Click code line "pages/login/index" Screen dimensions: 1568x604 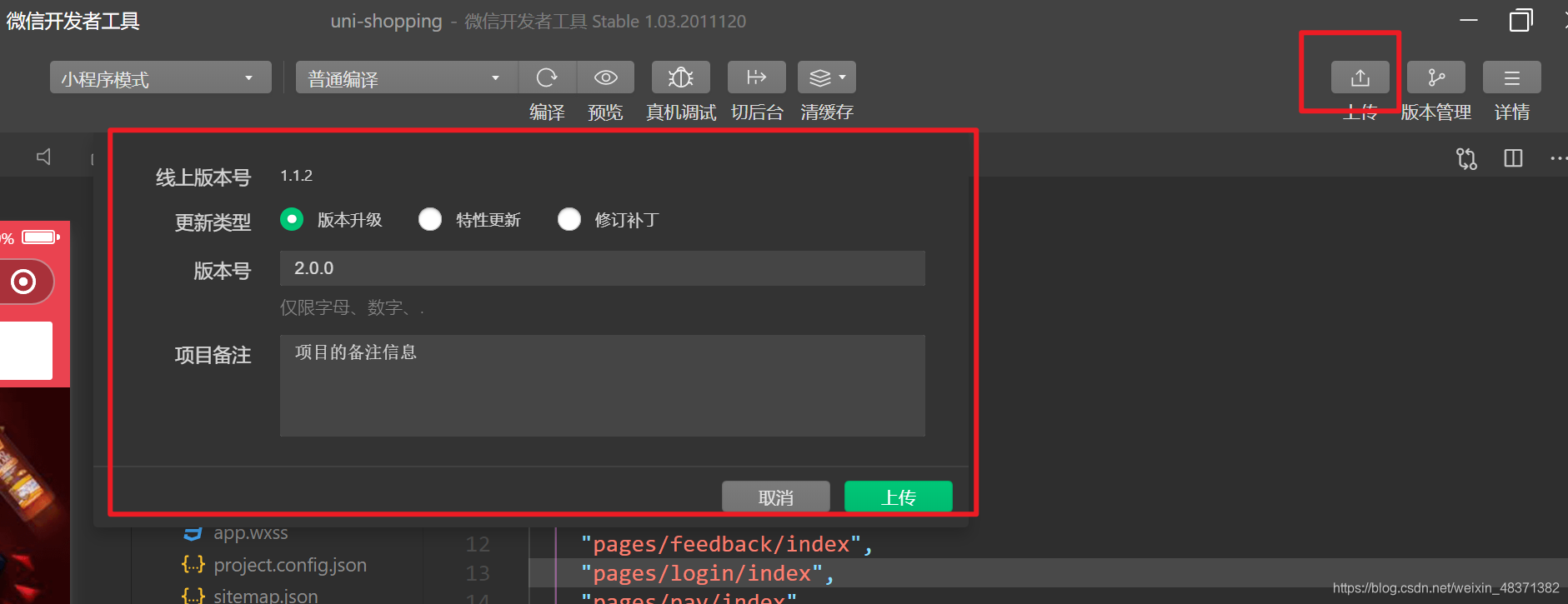pos(707,573)
